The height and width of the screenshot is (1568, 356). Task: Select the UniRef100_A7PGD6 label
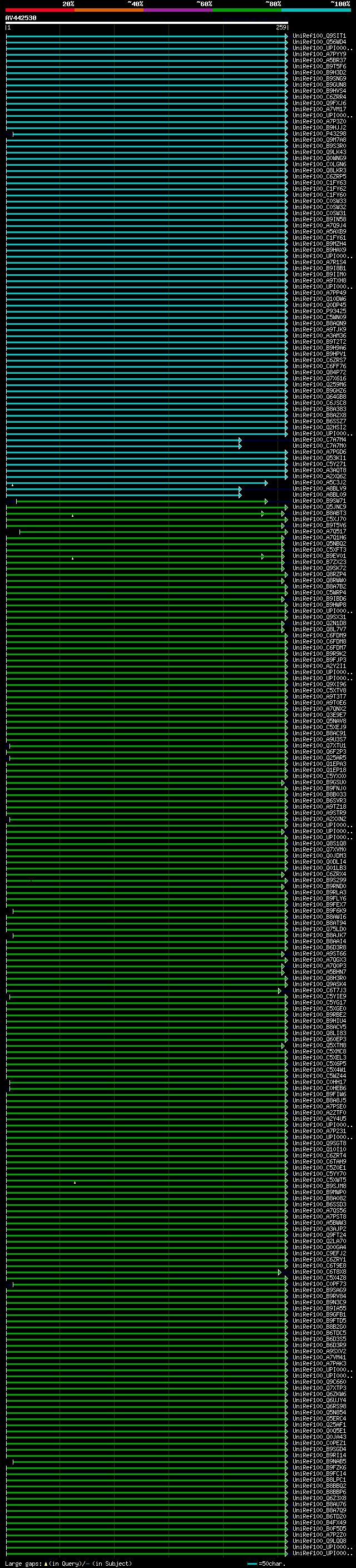click(319, 452)
